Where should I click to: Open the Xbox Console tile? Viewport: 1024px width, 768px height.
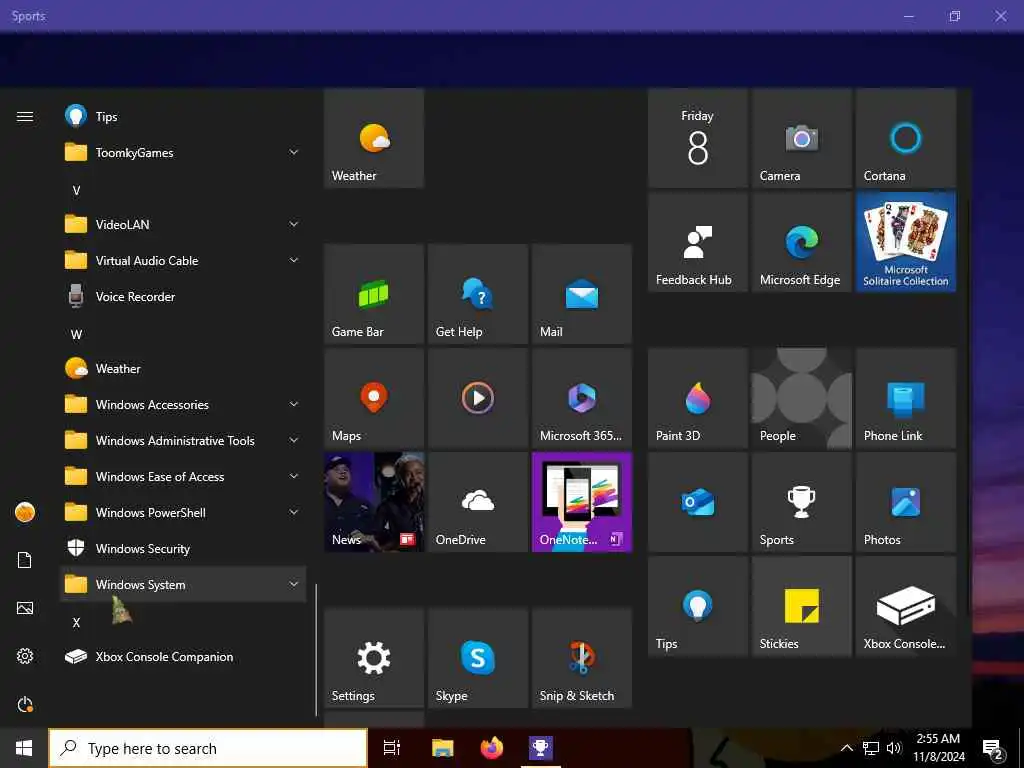click(906, 605)
